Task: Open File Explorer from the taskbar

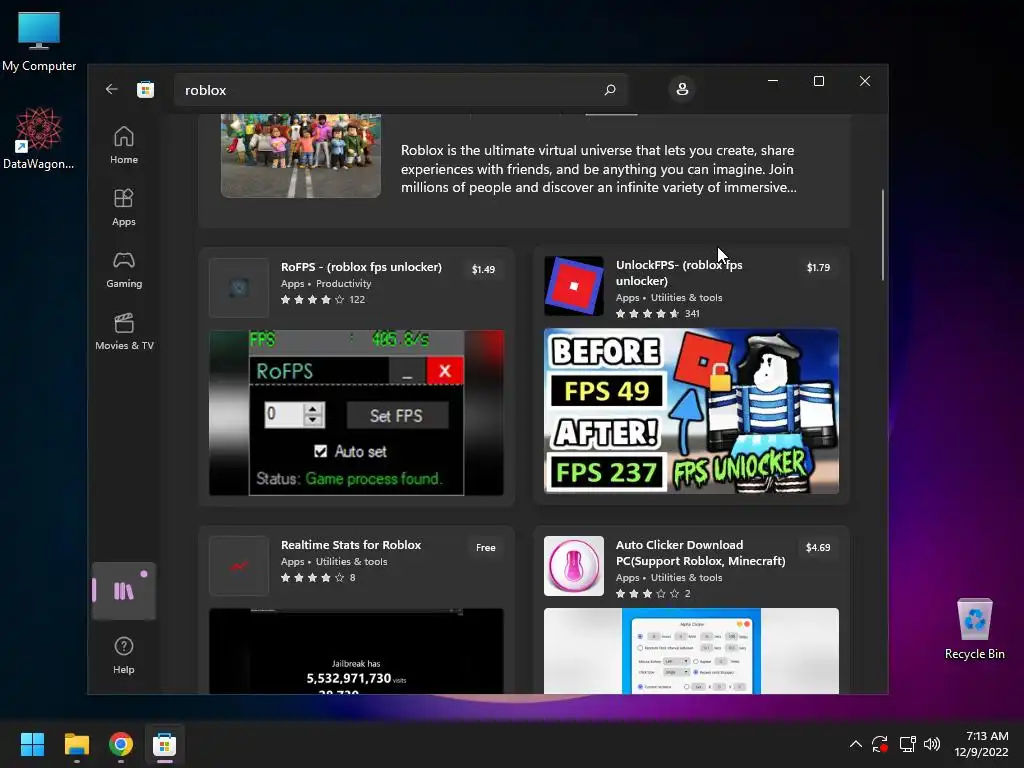Action: (76, 744)
